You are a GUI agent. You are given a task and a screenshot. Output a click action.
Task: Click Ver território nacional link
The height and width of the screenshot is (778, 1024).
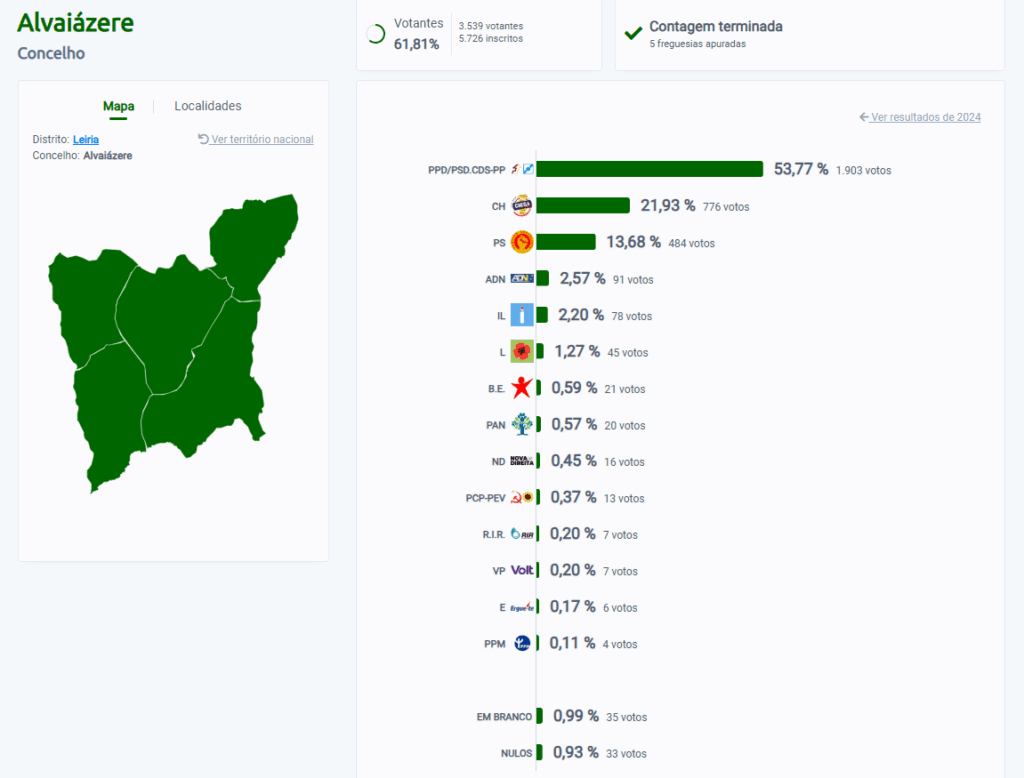(x=256, y=140)
